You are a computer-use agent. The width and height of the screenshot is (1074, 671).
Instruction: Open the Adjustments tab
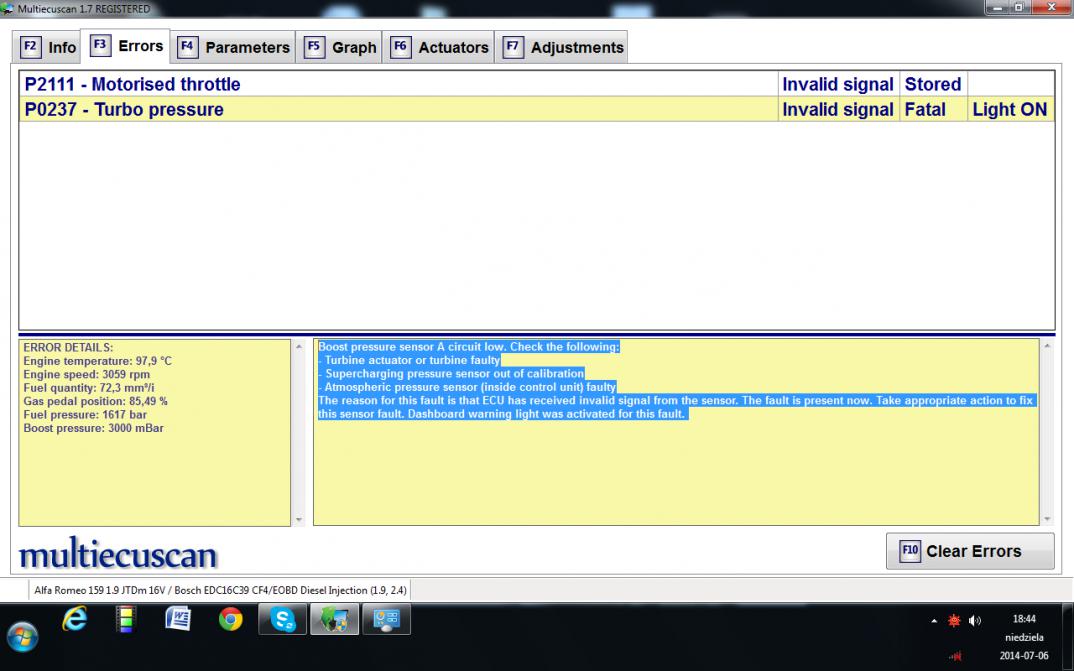561,47
